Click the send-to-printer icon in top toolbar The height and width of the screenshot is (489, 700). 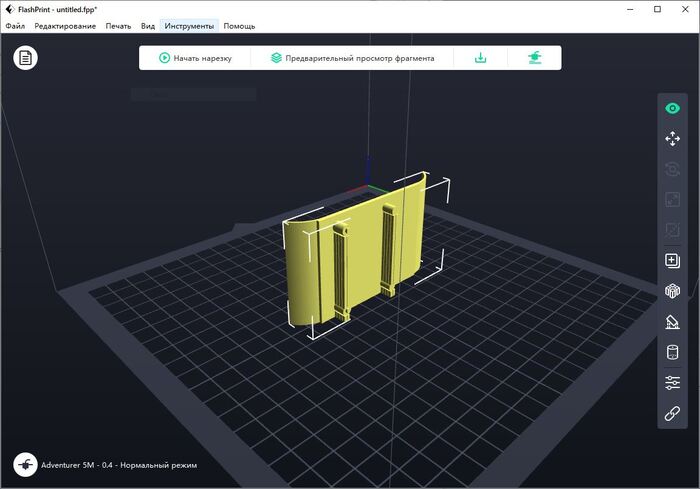pos(535,58)
